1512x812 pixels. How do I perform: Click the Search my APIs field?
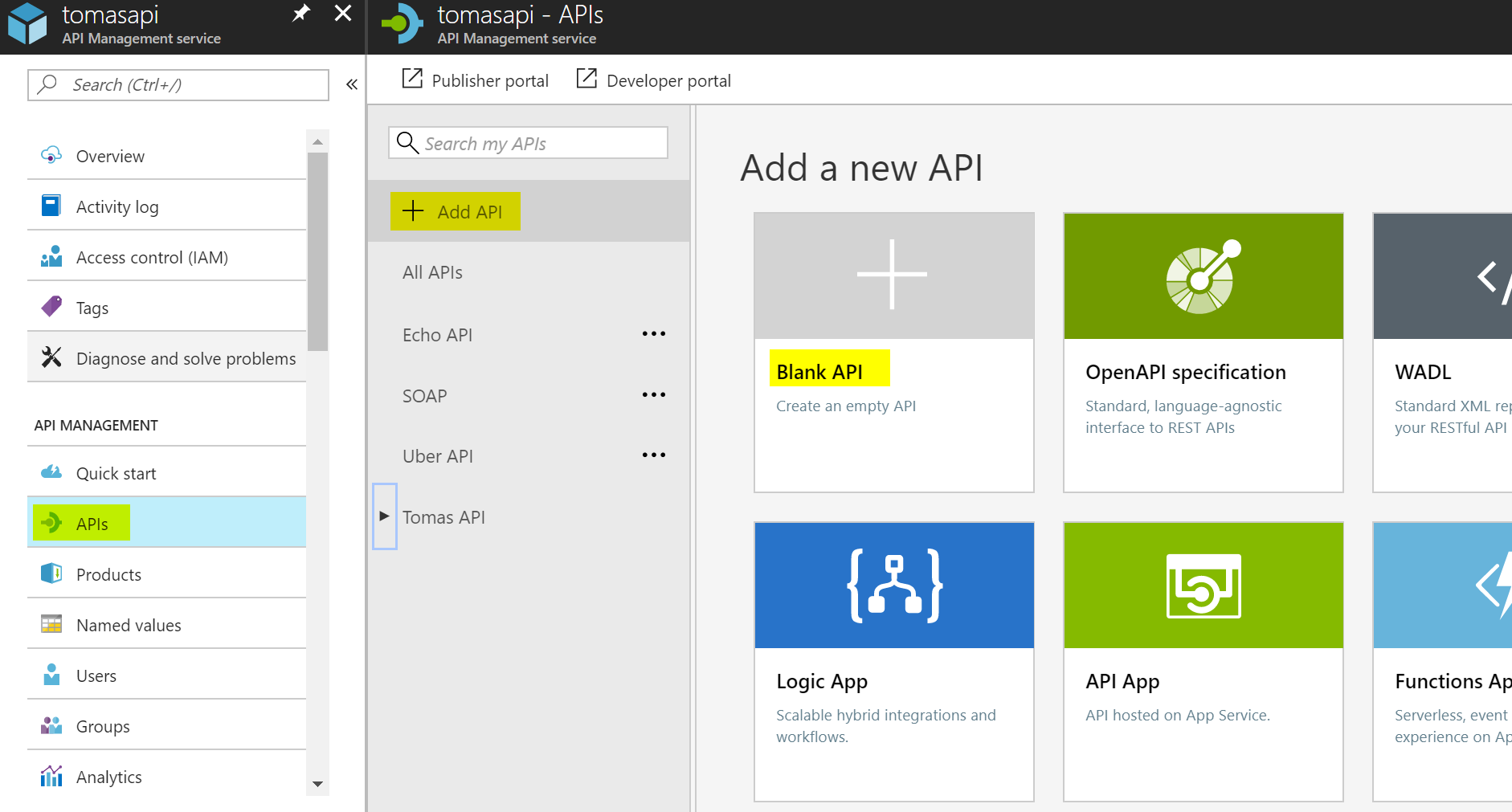pos(528,143)
